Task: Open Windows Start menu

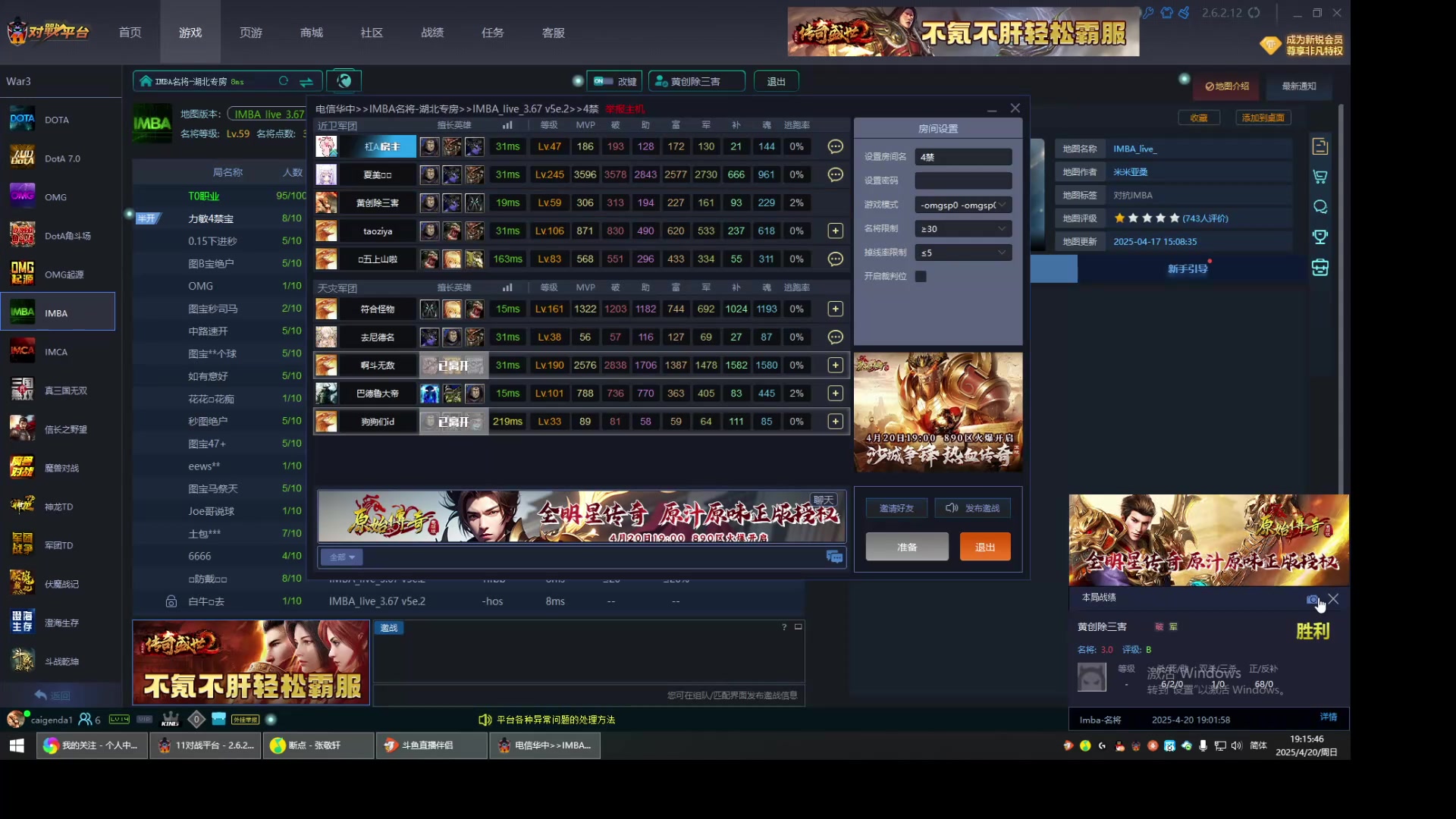Action: point(17,745)
